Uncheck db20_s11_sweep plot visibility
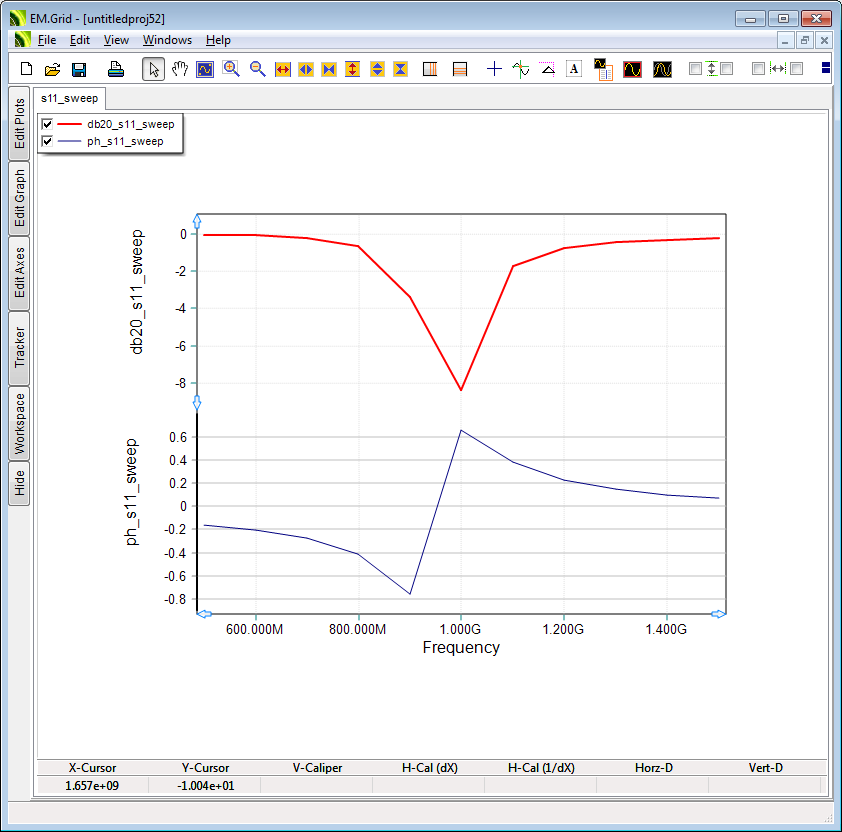 (x=47, y=124)
